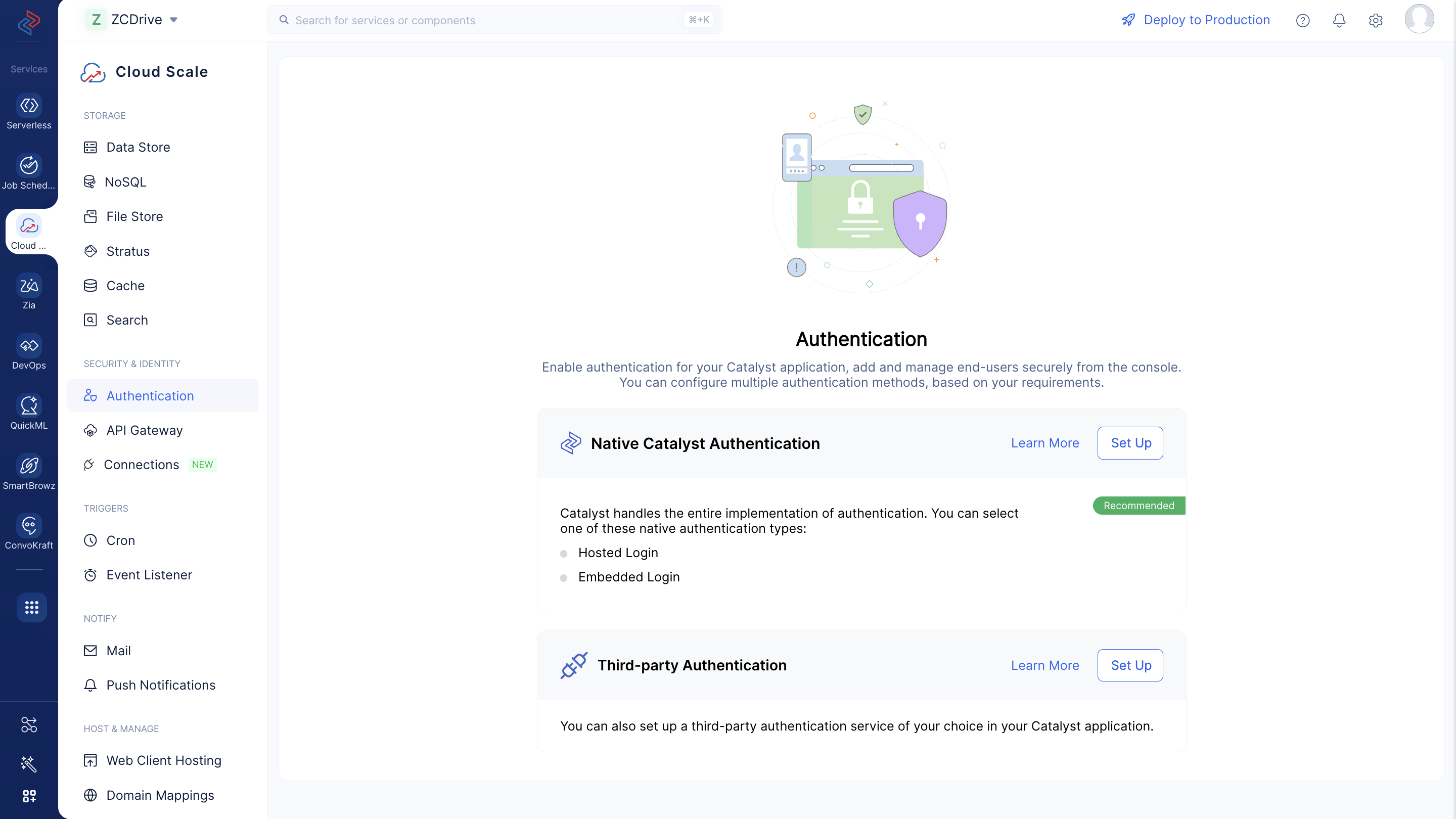Click the magic wand icon in bottom rail

pos(29,764)
